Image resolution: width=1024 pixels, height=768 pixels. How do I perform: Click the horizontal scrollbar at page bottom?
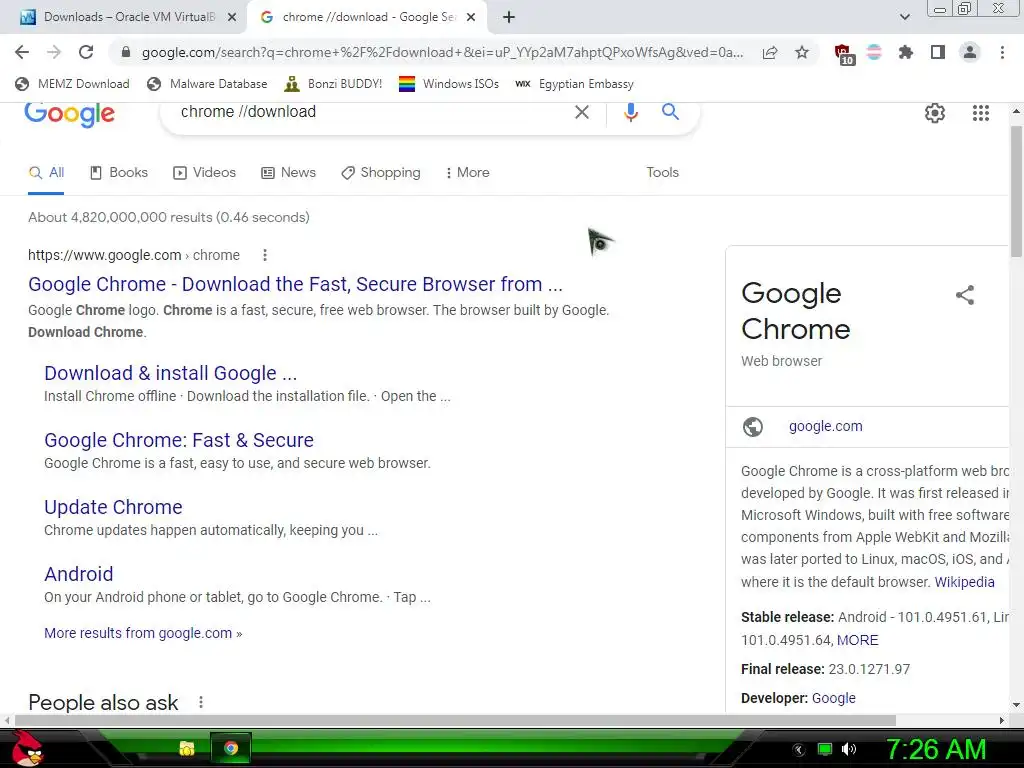pyautogui.click(x=455, y=720)
